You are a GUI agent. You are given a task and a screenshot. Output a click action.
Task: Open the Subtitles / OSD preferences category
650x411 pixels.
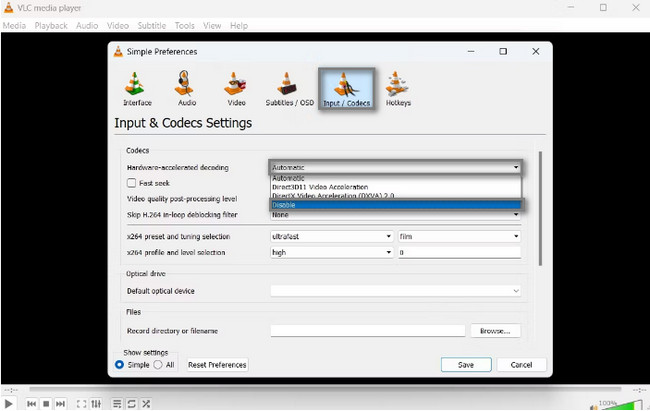[289, 89]
